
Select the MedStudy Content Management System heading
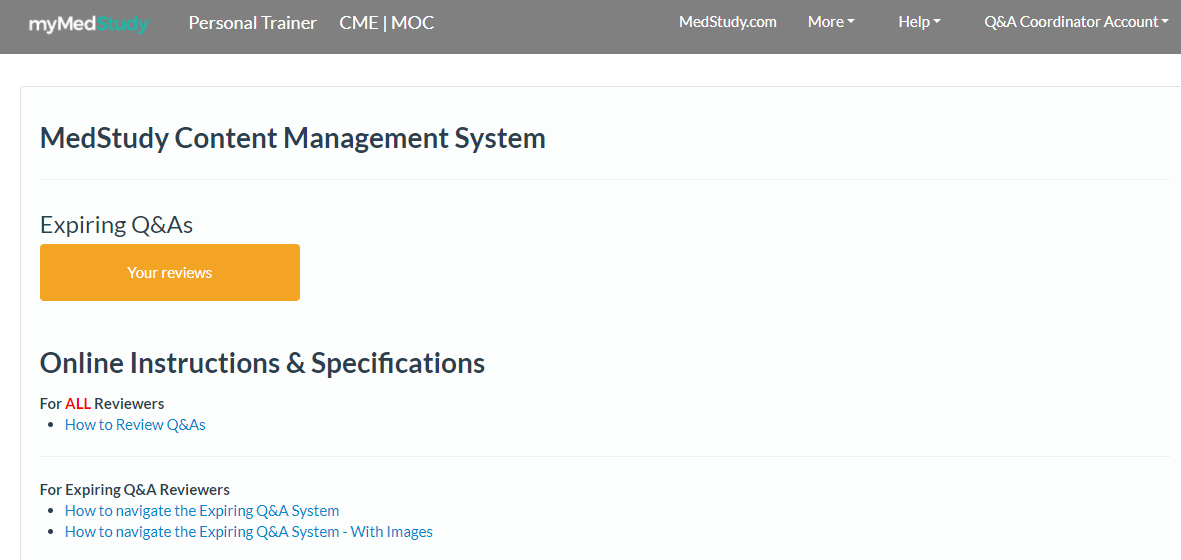[x=292, y=138]
